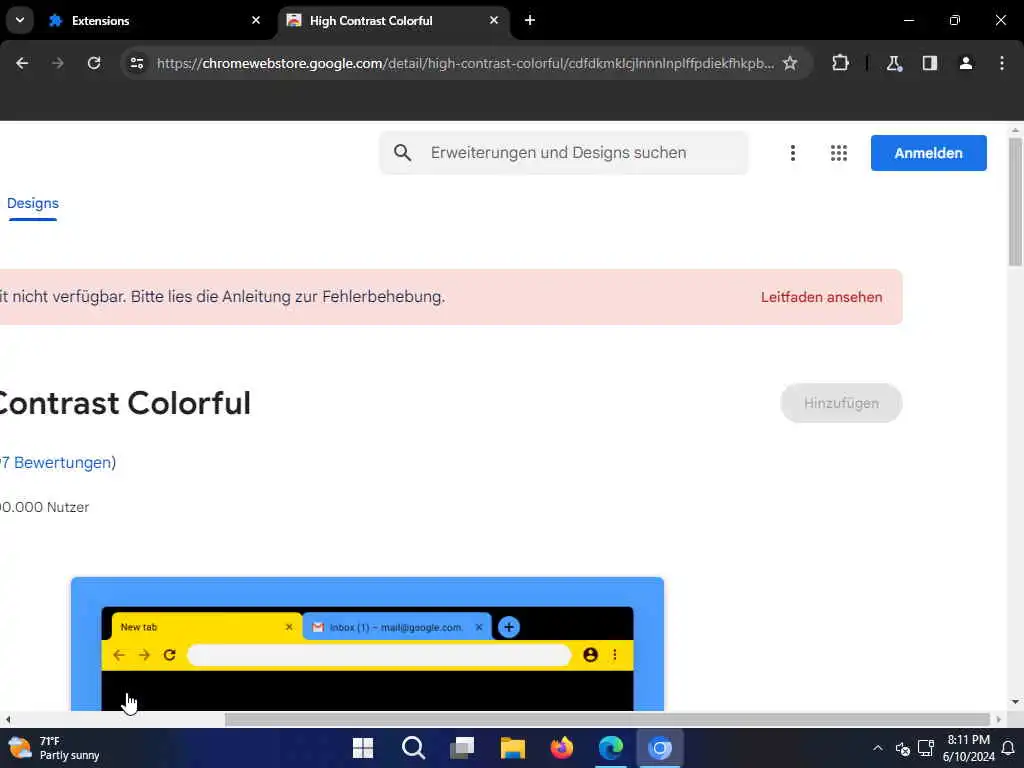Click the Chrome Web Store URL field
1024x768 pixels.
click(465, 63)
